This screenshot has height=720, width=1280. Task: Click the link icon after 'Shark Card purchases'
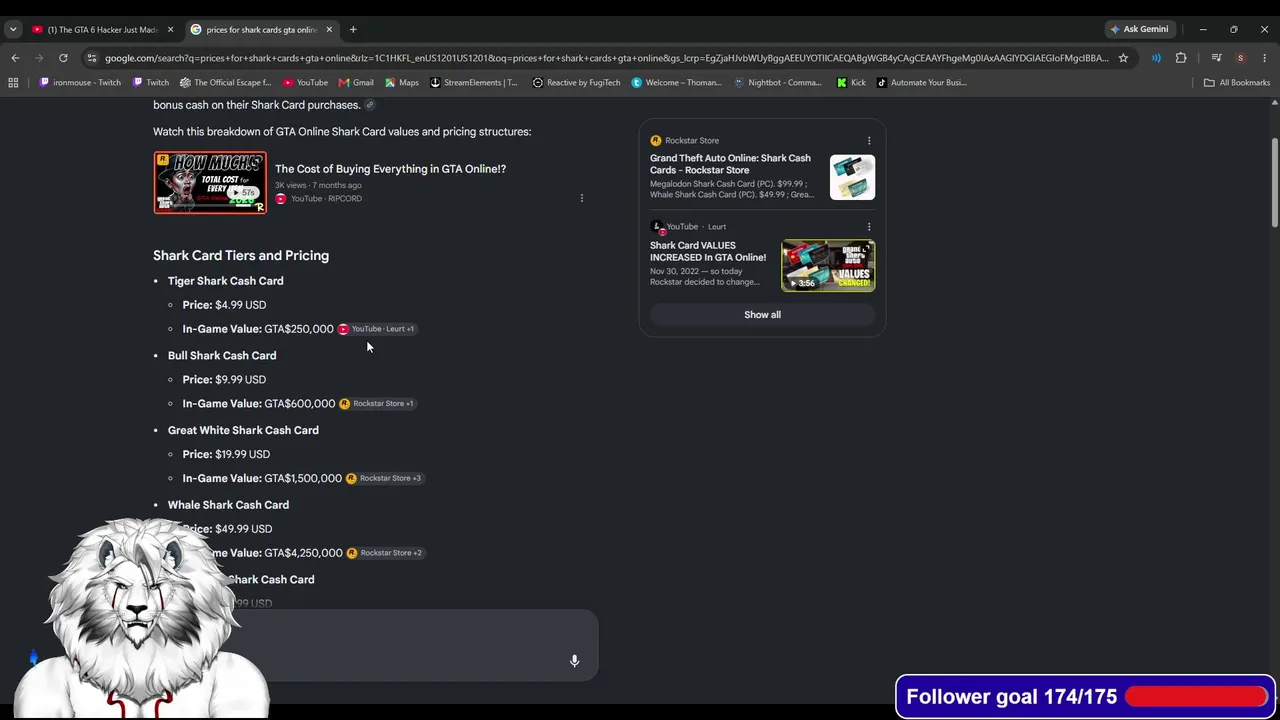[370, 105]
